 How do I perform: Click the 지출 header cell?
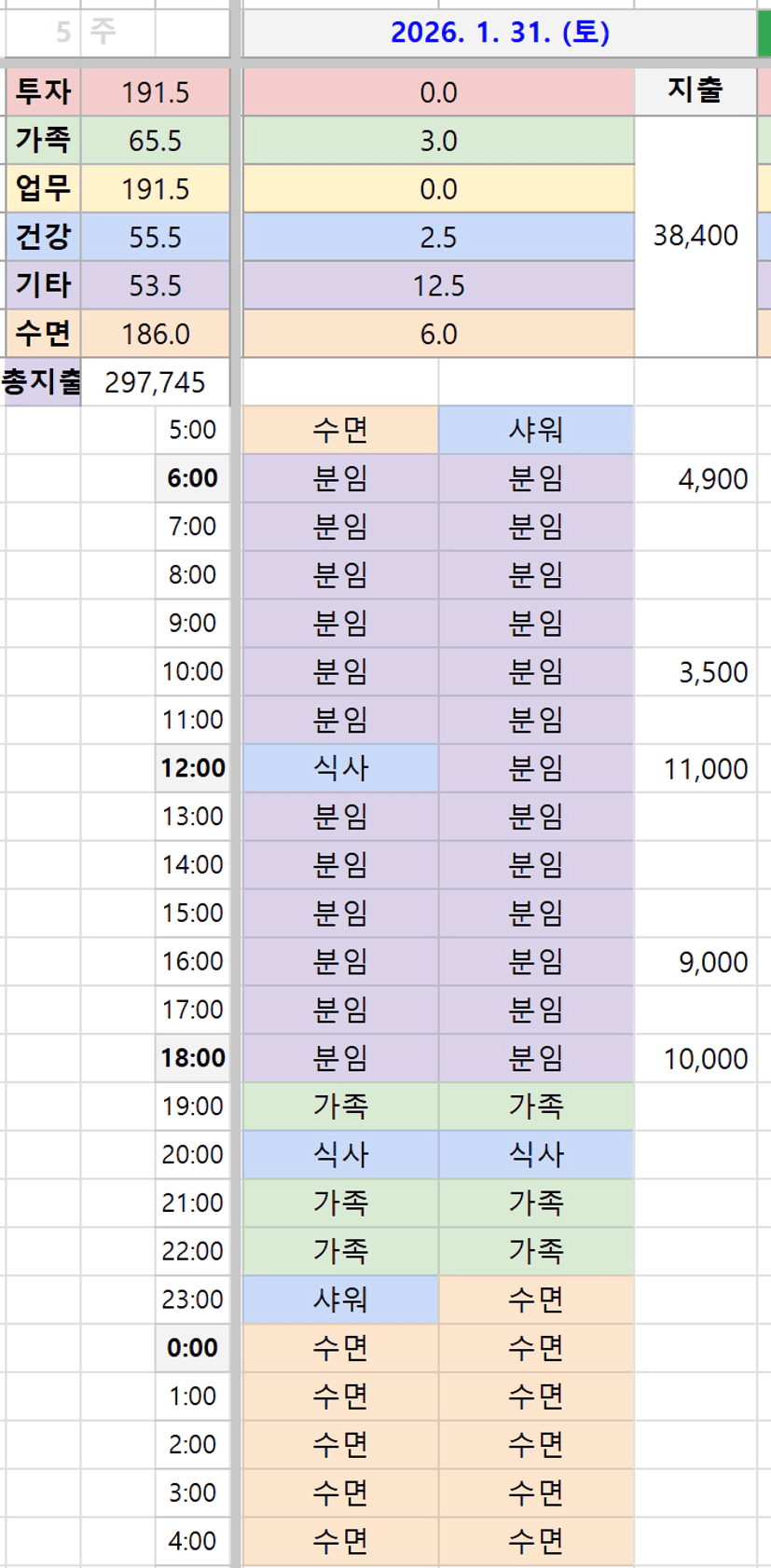click(x=695, y=90)
